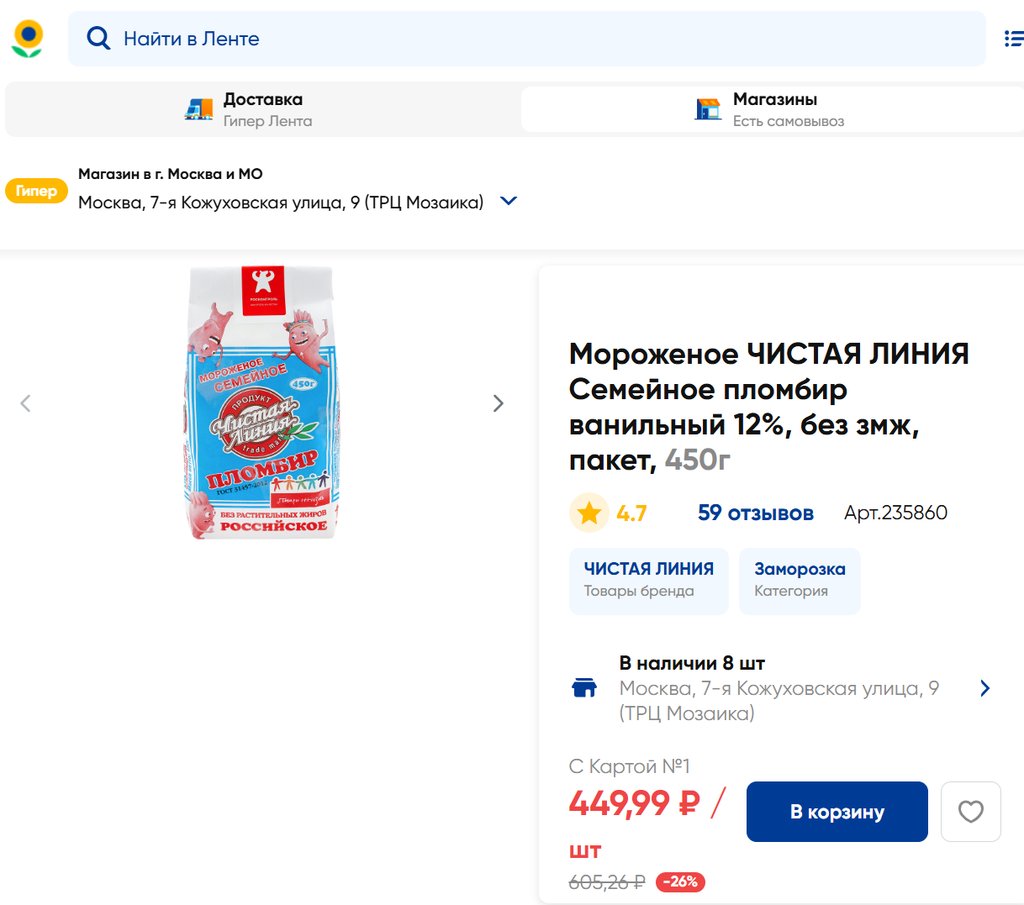Open the catalog list icon

pos(1012,39)
